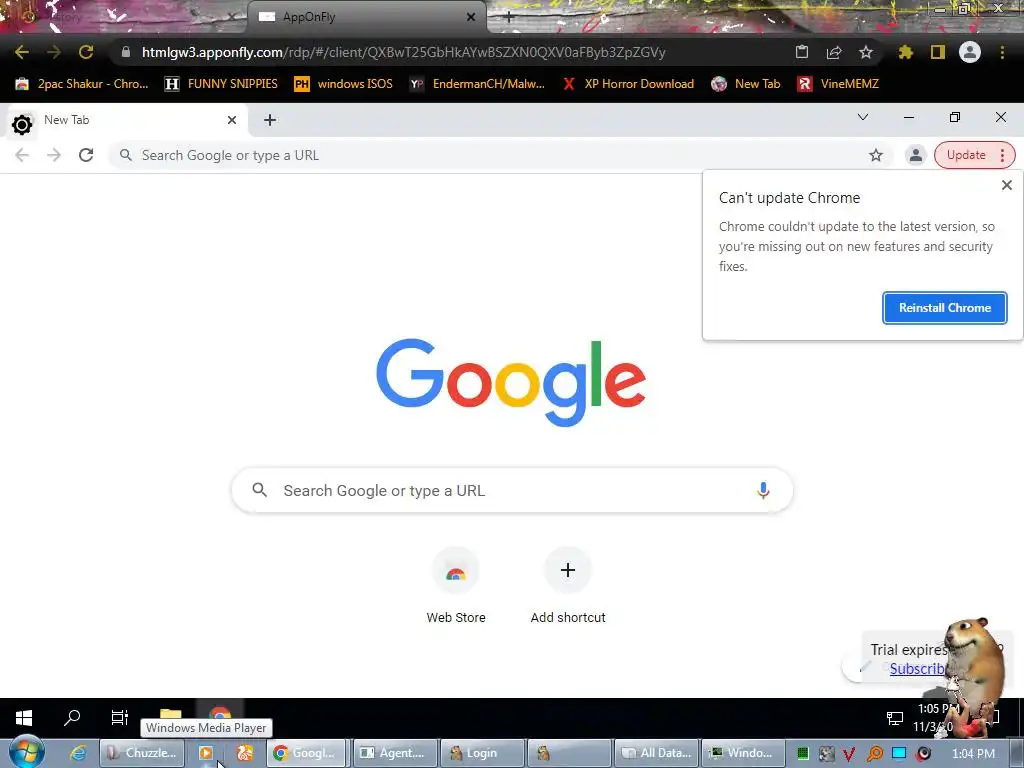Open the 2pac Shakur bookmark

coord(82,84)
